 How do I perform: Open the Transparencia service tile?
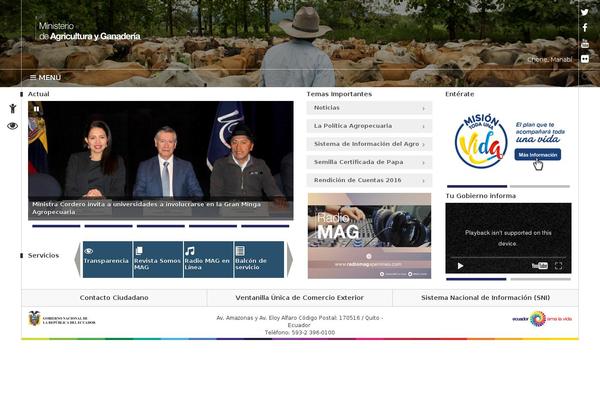[107, 259]
